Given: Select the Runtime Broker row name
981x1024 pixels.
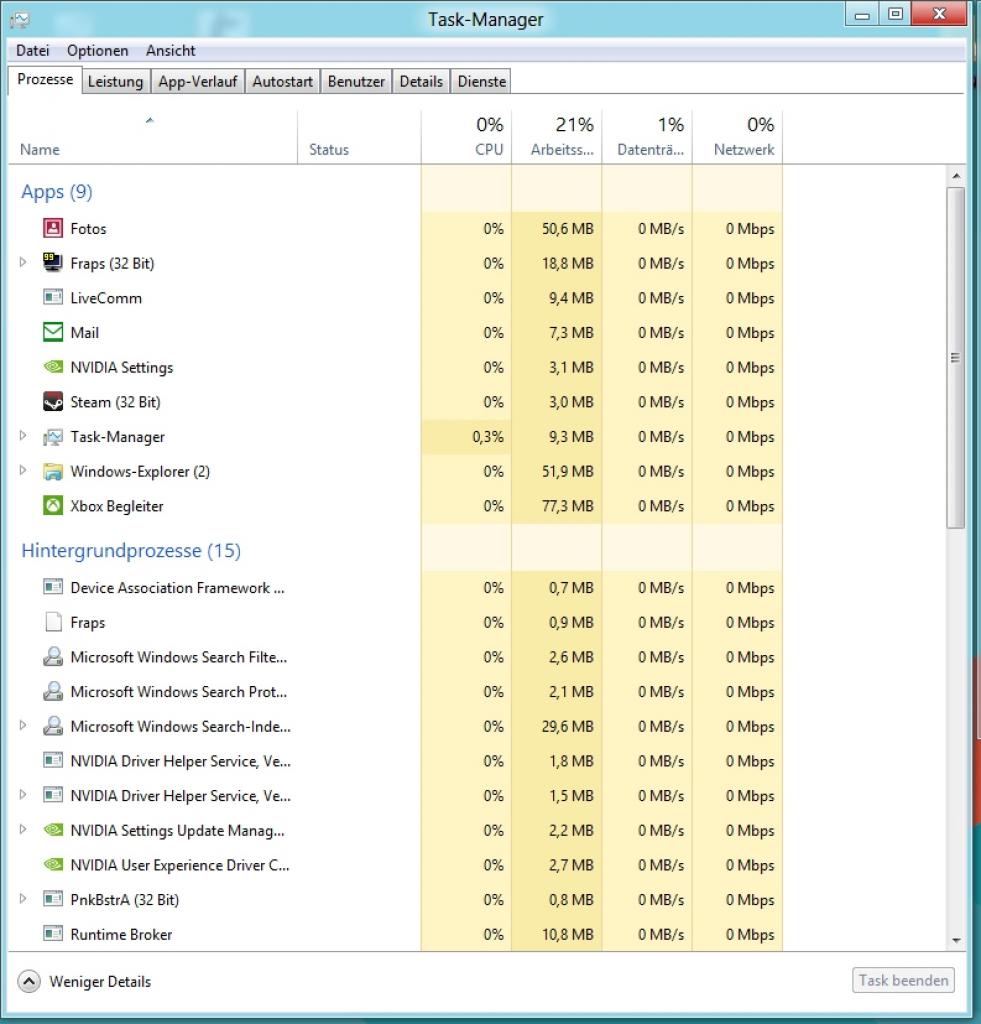Looking at the screenshot, I should point(121,935).
